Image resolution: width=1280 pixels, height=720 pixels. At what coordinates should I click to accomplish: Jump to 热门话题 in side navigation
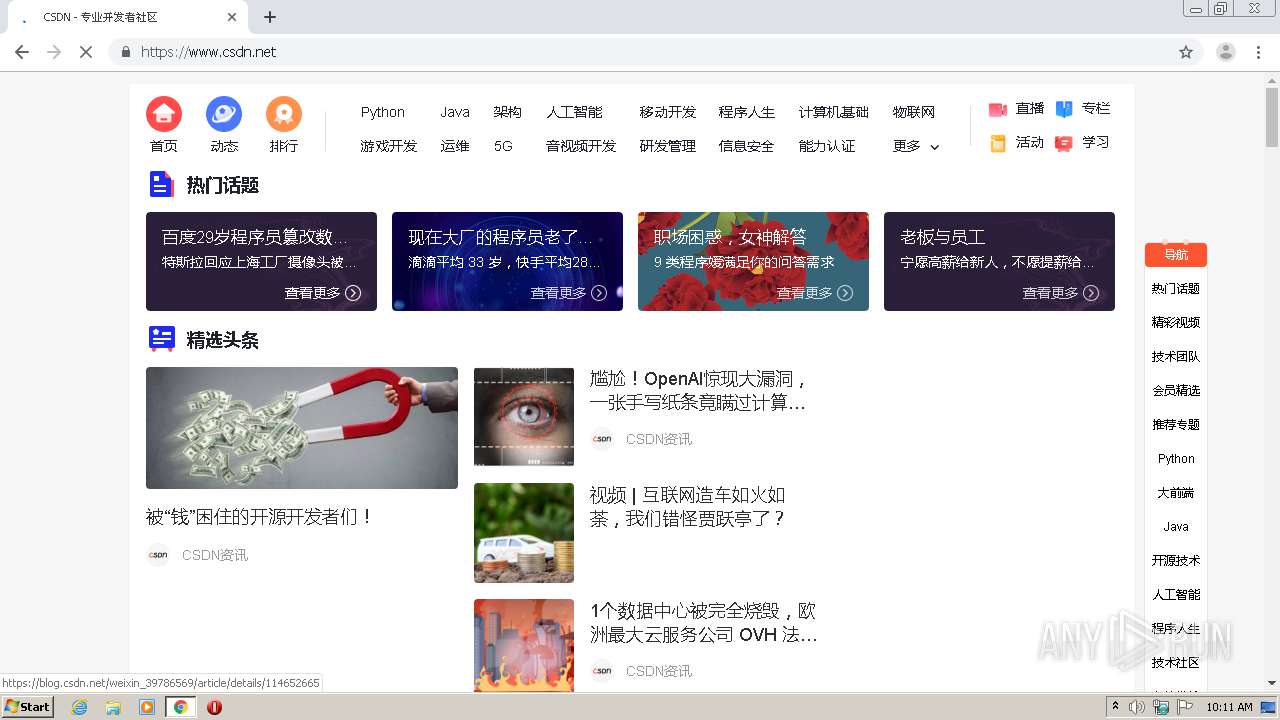1176,289
